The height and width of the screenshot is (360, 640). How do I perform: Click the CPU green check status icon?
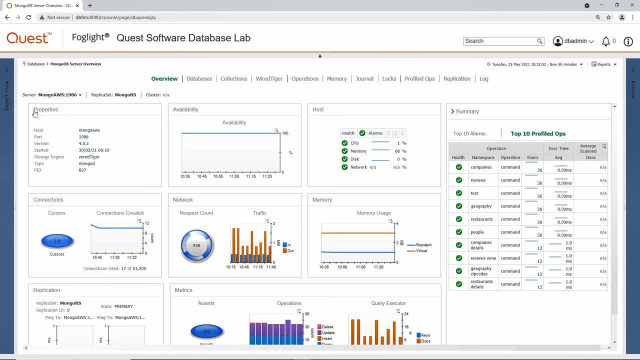(x=344, y=143)
